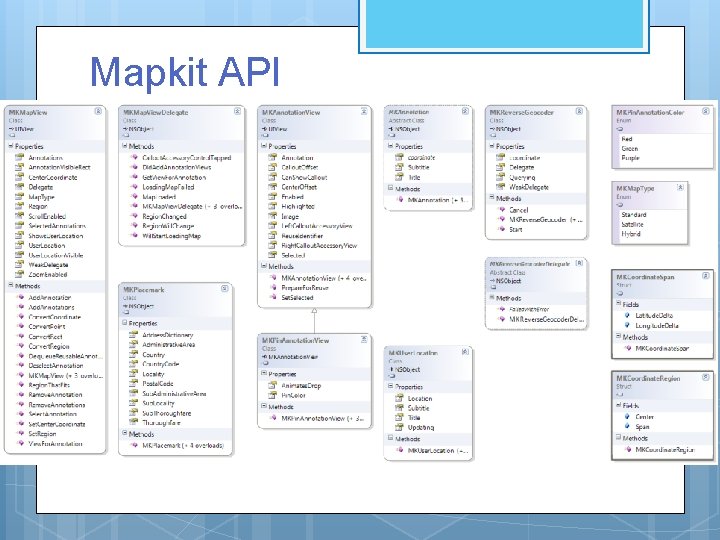Collapse the MKUserLocation class box chevron
This screenshot has width=720, height=540.
point(465,352)
